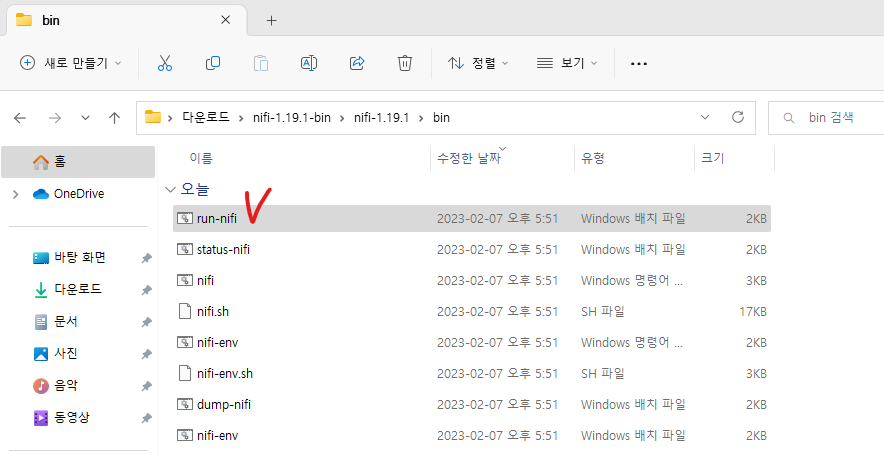The image size is (884, 457).
Task: Click the Share icon in toolbar
Action: pos(357,63)
